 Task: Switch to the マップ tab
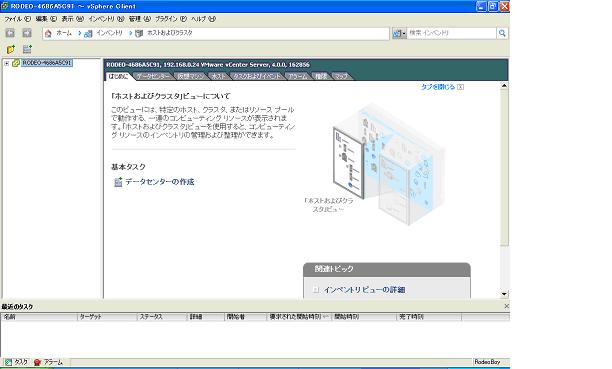[x=341, y=76]
